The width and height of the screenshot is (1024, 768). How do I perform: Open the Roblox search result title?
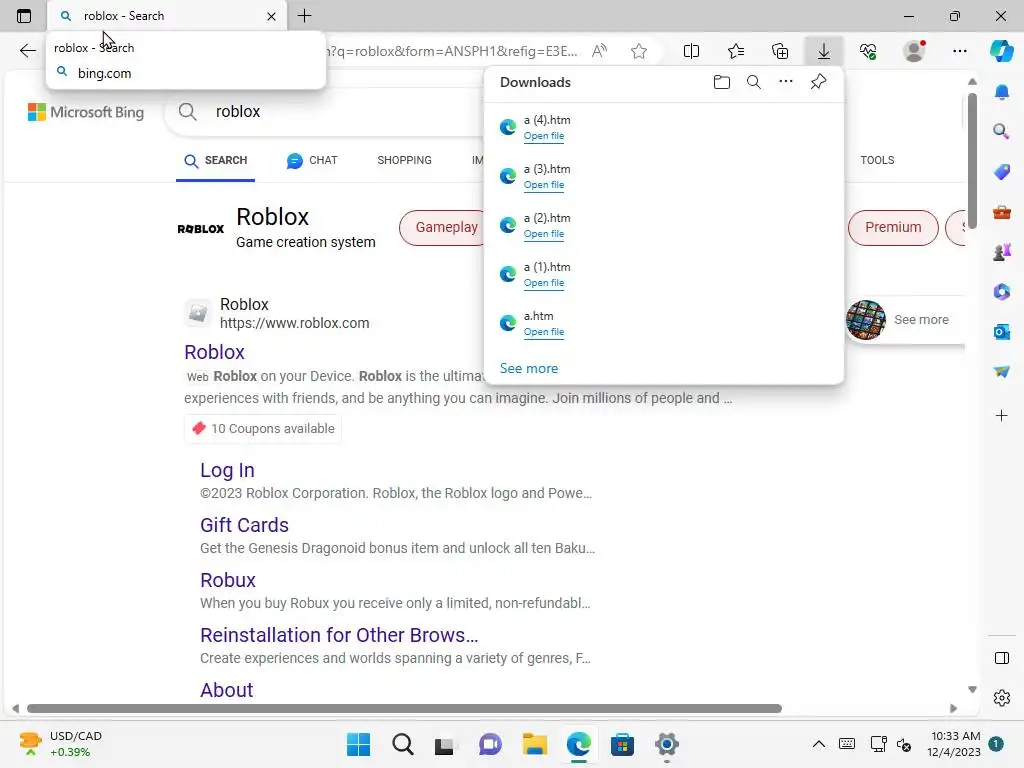tap(214, 353)
